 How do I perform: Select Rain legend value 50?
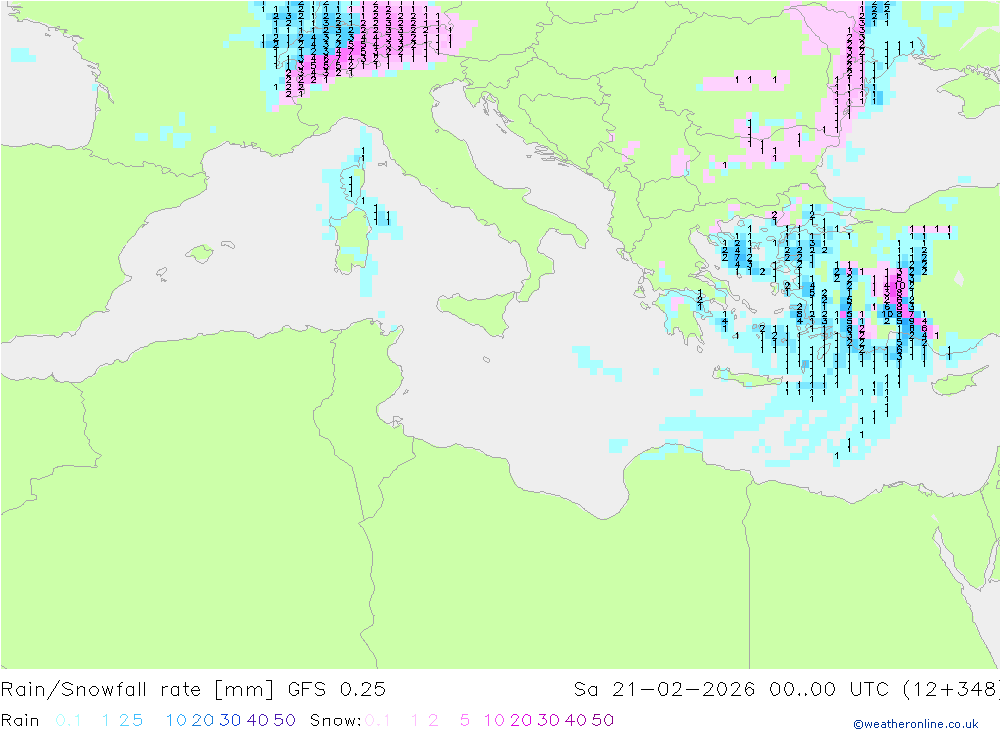(x=284, y=720)
